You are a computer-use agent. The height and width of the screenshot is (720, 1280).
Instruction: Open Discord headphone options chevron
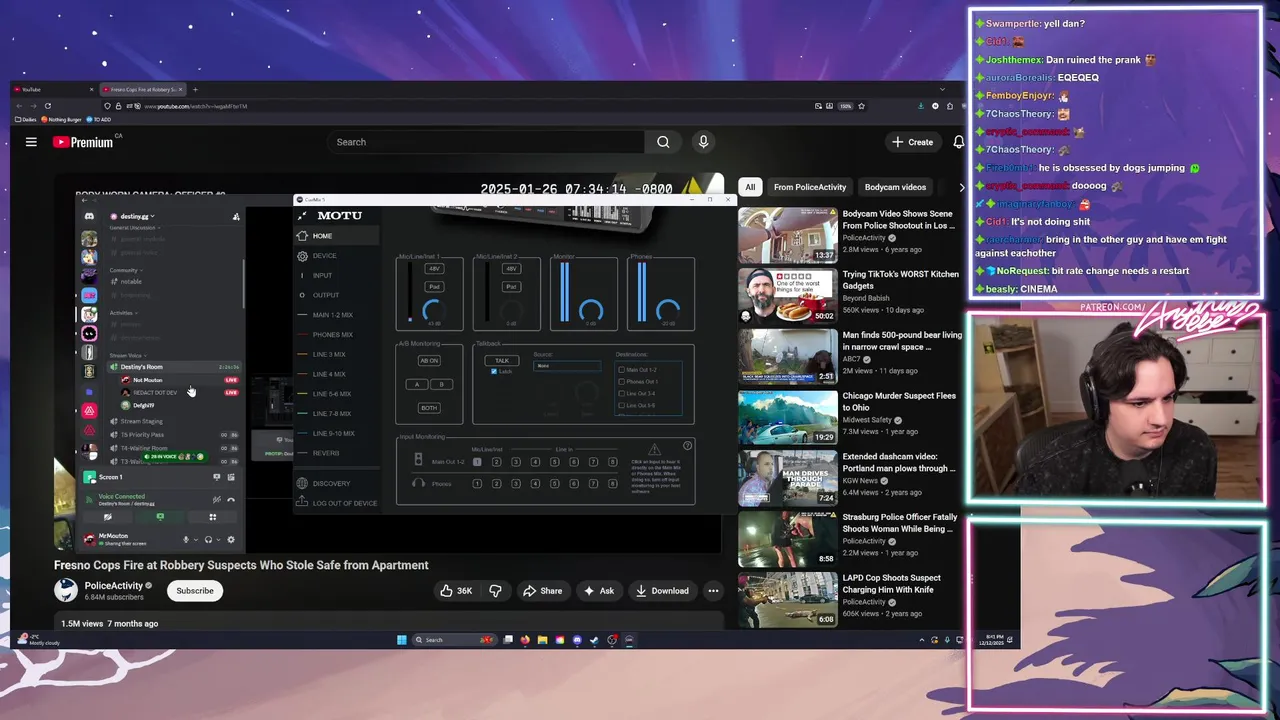218,540
